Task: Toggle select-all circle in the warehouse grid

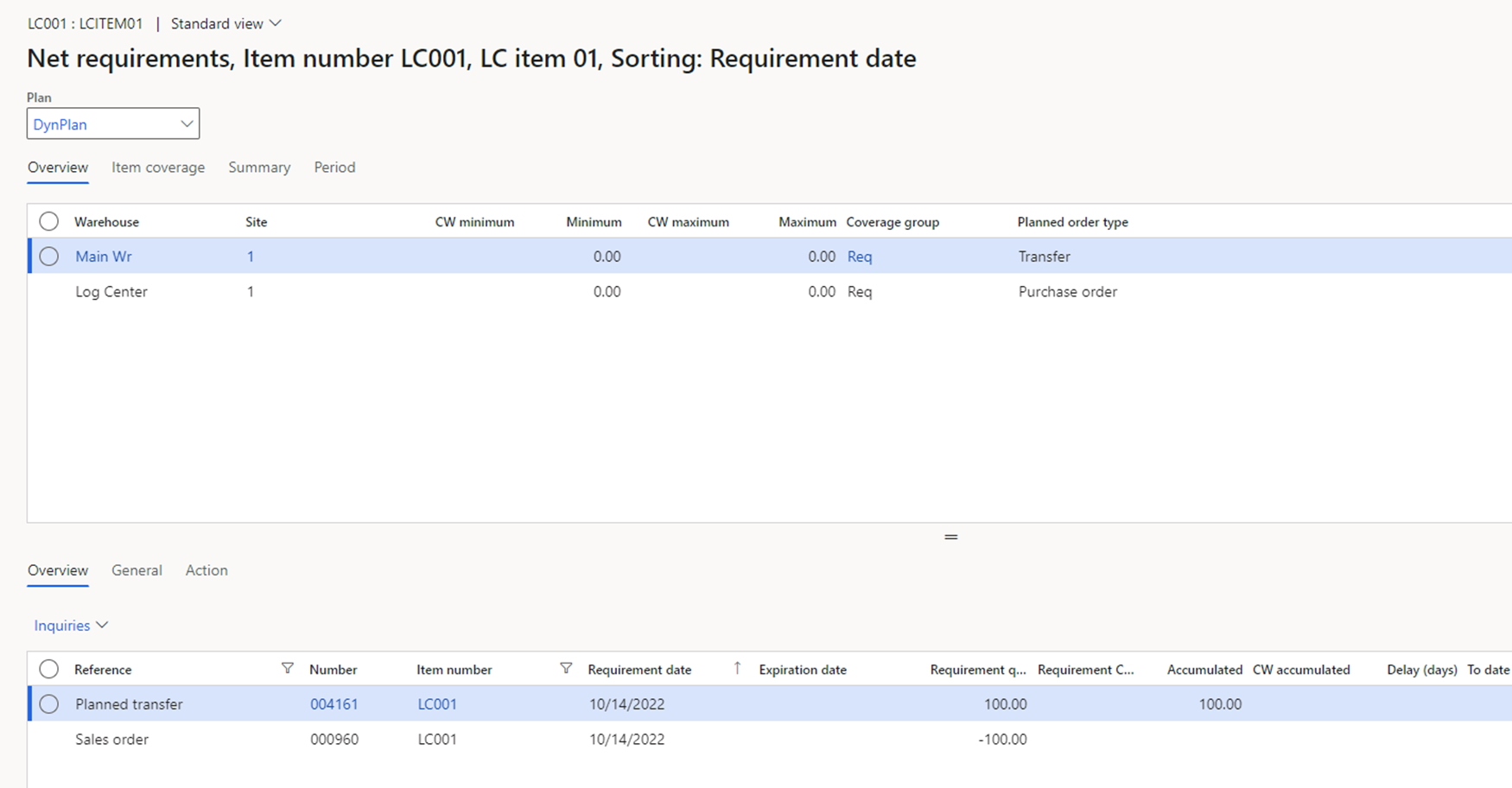Action: 49,222
